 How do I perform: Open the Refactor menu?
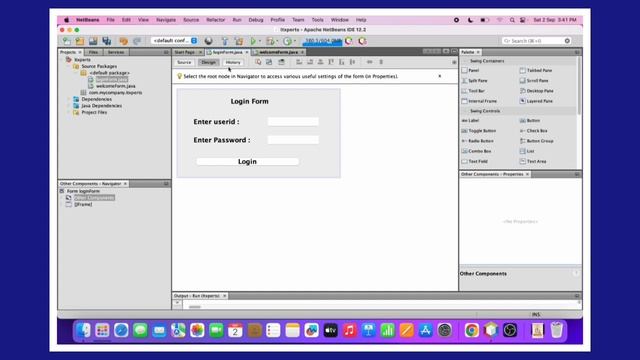216,20
